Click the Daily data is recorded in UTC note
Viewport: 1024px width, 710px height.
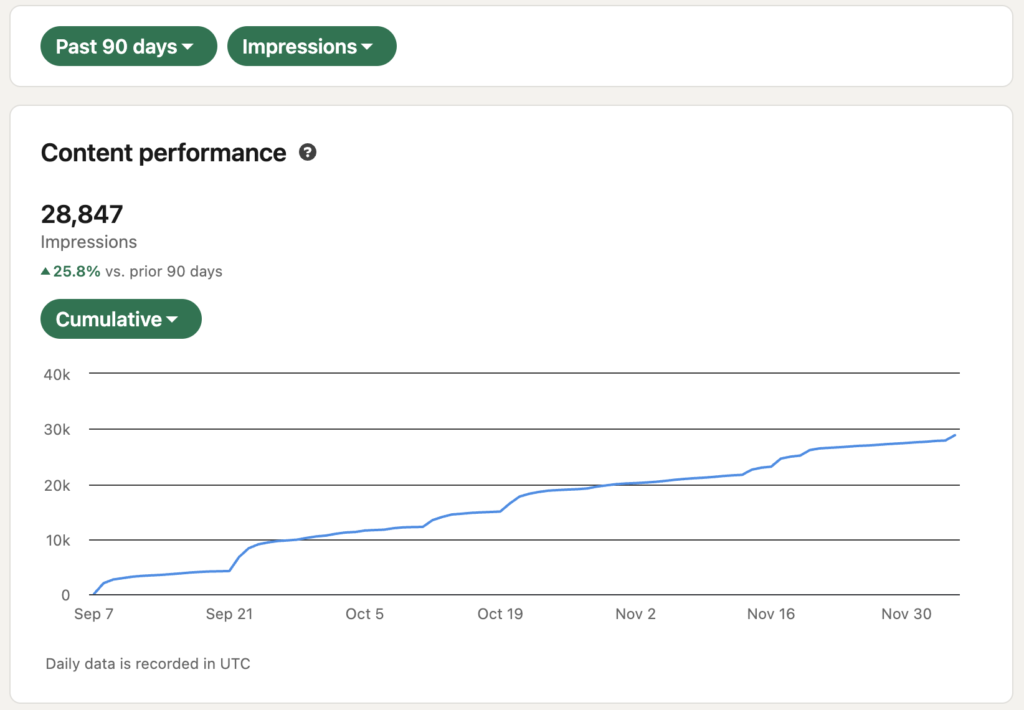[148, 664]
